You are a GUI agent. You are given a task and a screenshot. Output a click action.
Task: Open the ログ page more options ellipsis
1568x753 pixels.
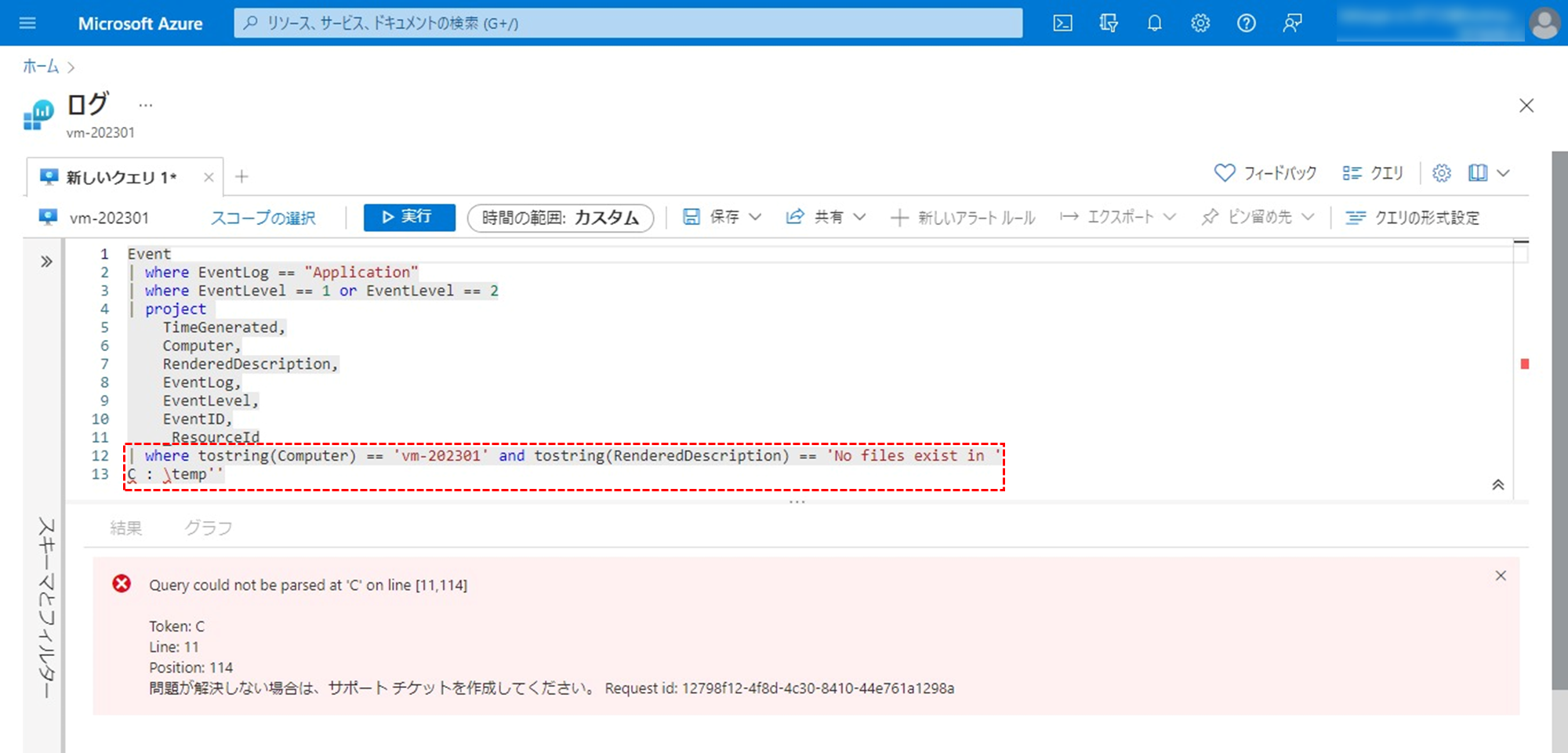point(146,105)
